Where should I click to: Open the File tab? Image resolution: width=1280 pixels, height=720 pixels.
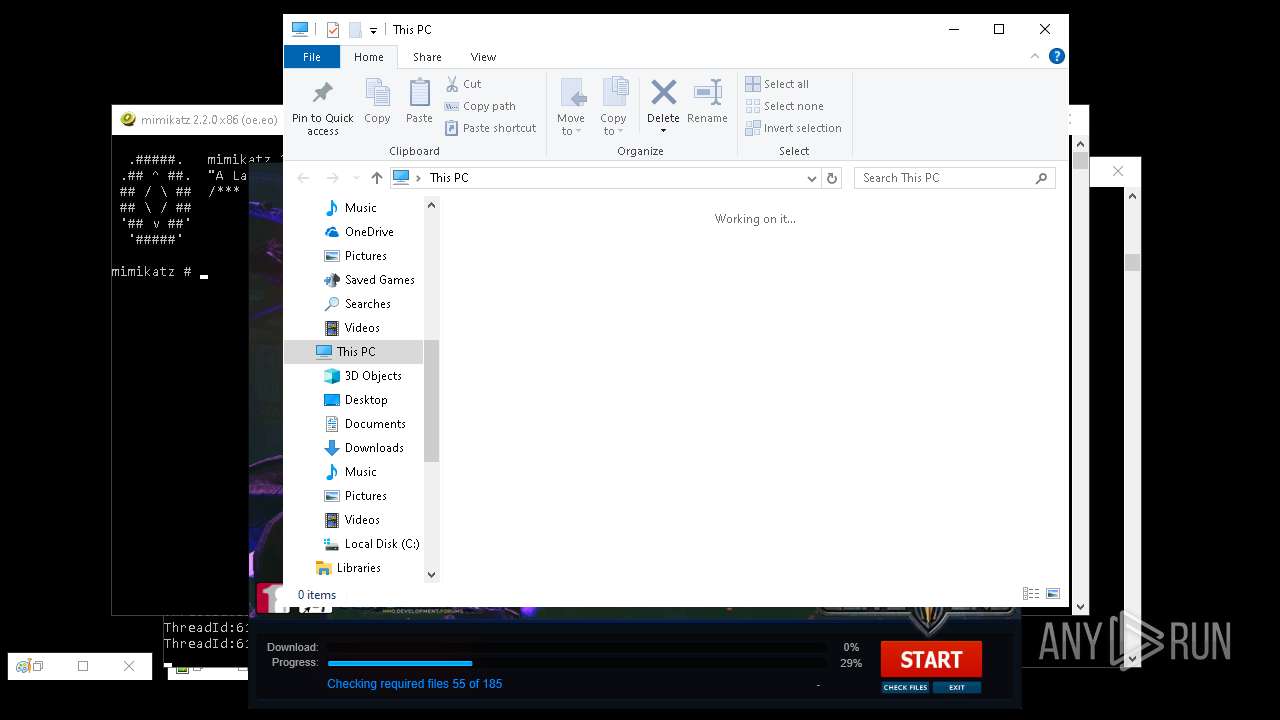click(312, 57)
